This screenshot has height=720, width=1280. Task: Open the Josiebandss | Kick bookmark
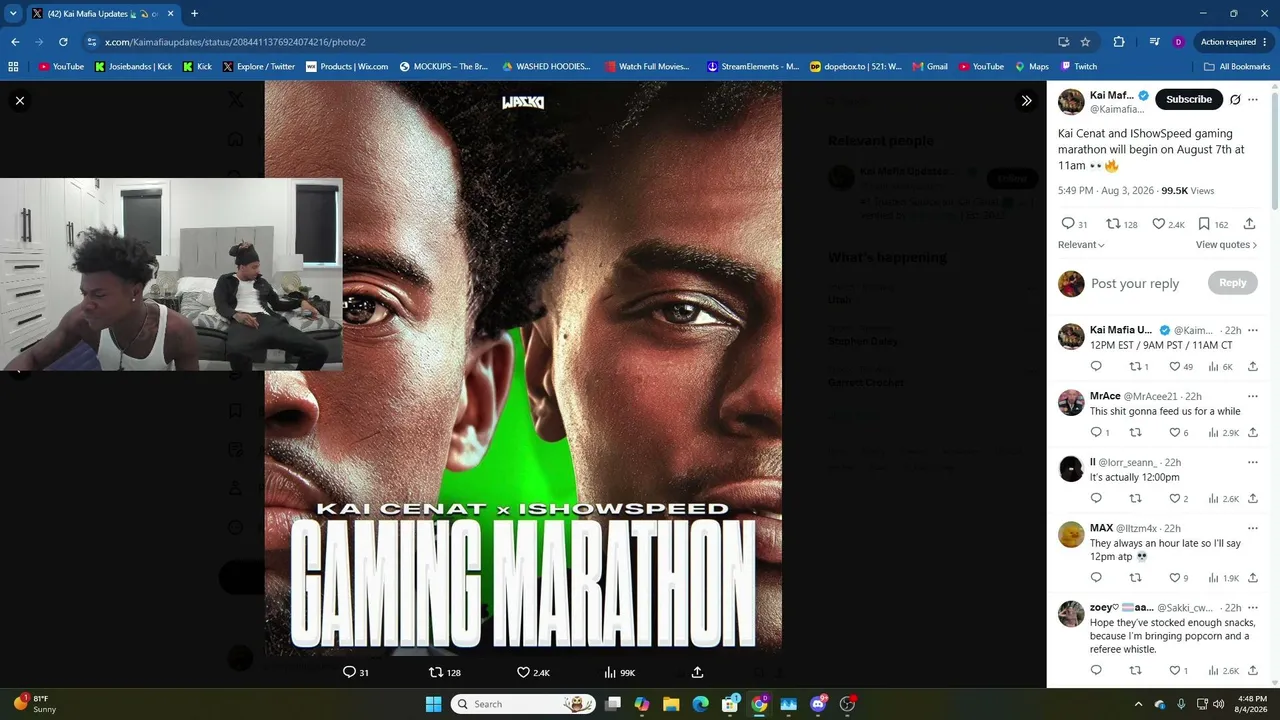click(x=133, y=67)
